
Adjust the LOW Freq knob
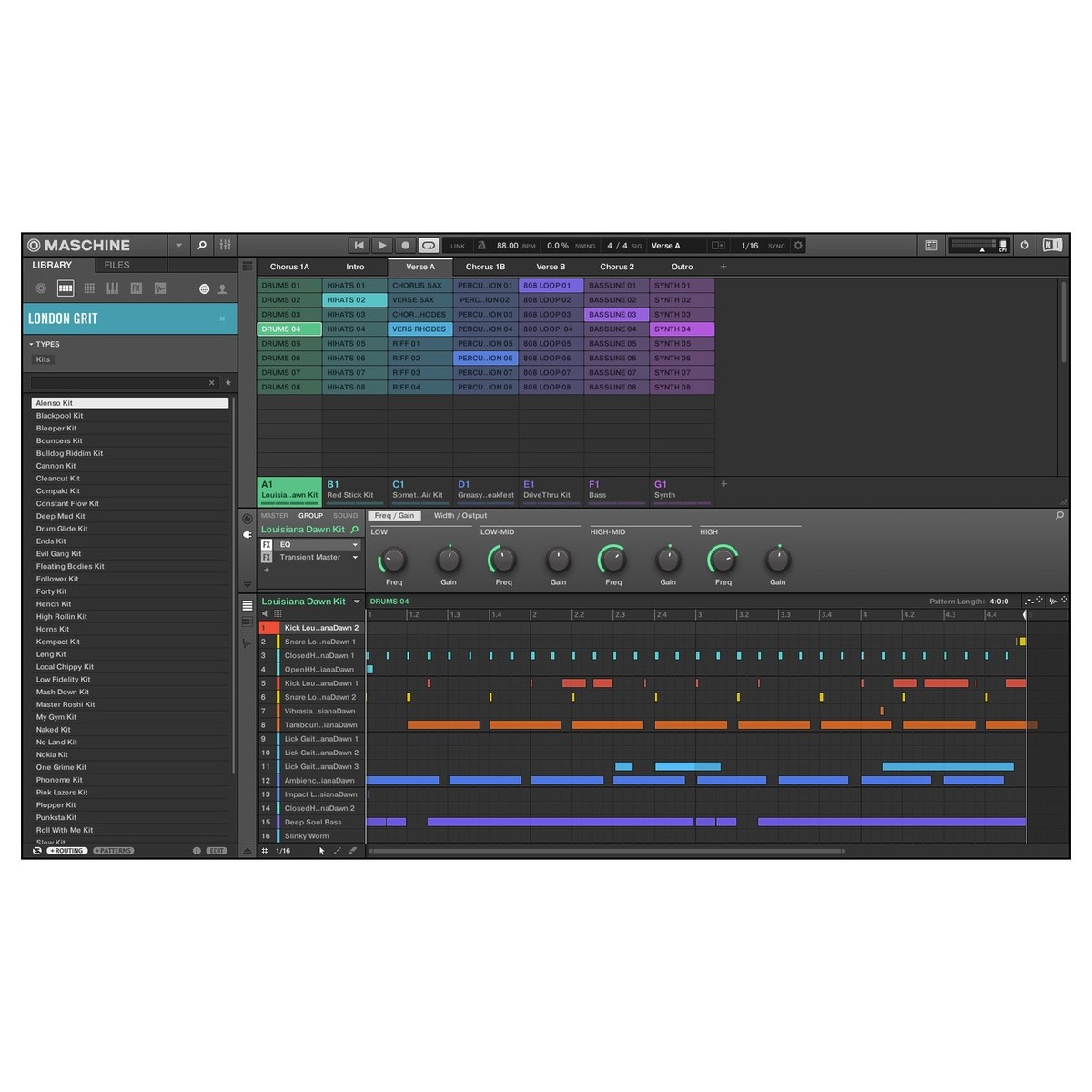coord(393,560)
